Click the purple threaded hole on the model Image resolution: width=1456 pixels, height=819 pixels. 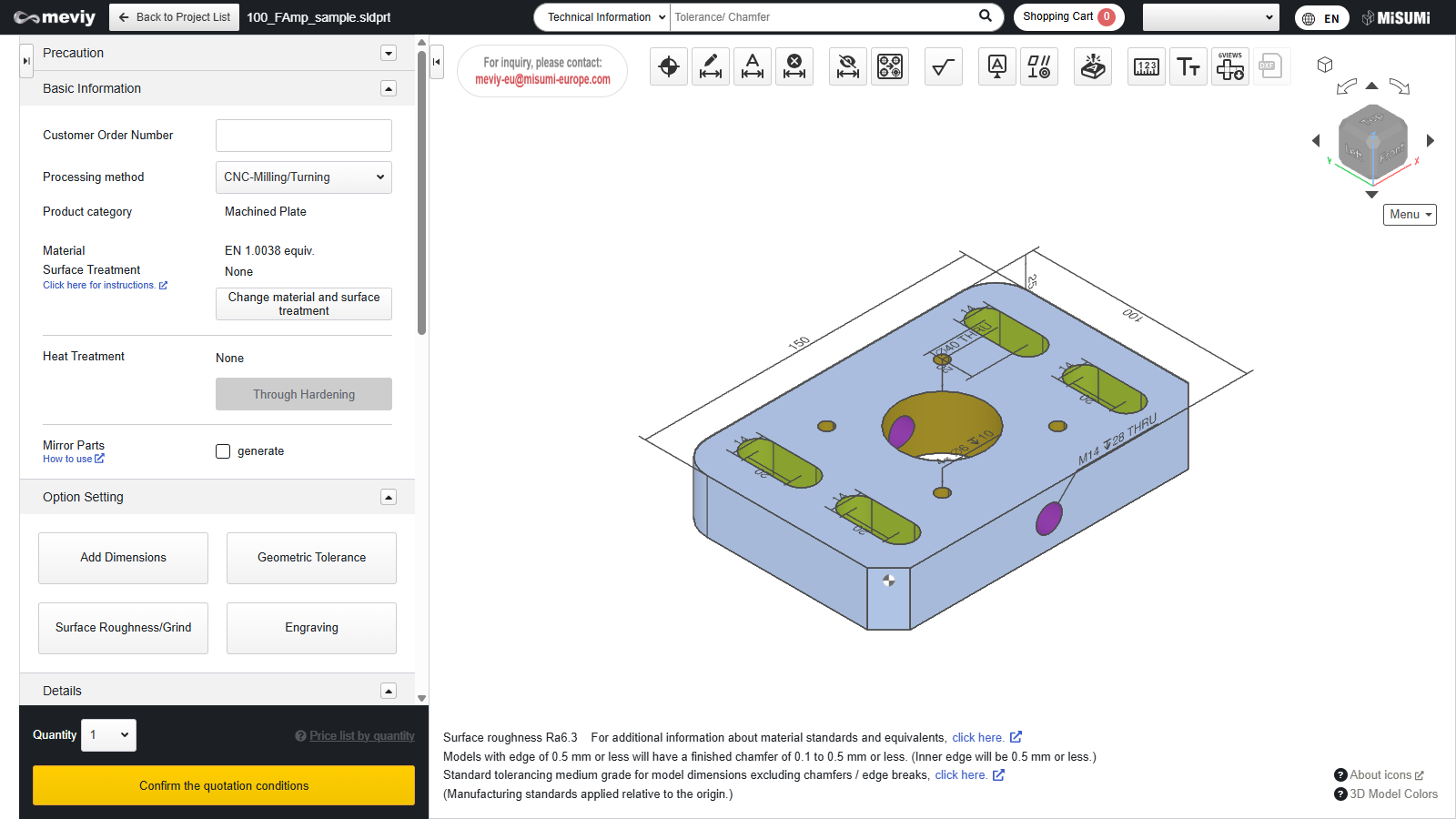[1049, 518]
